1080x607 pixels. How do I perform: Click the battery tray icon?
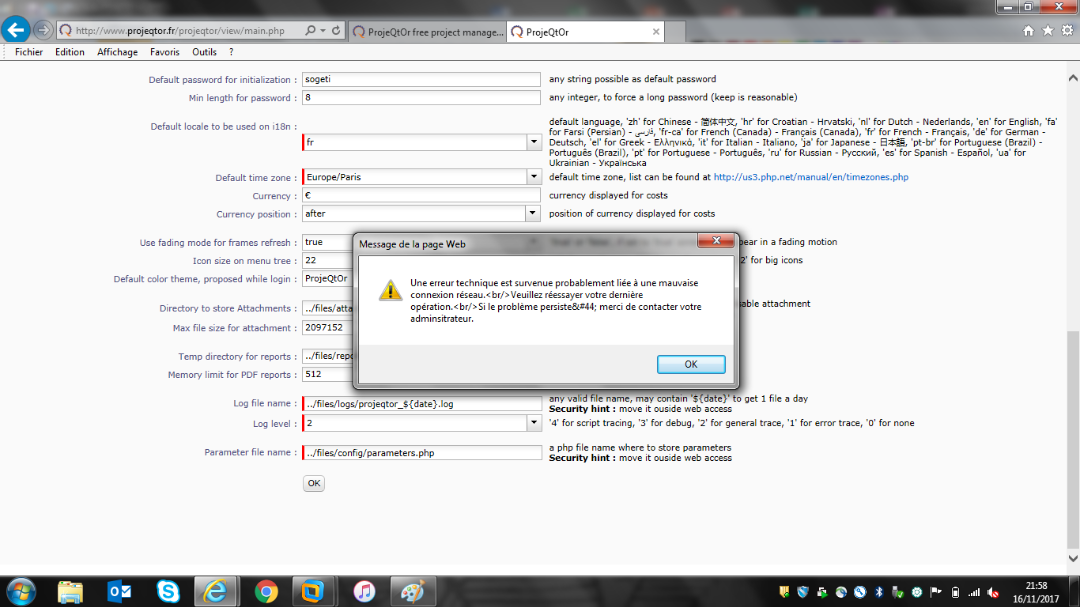tap(955, 592)
